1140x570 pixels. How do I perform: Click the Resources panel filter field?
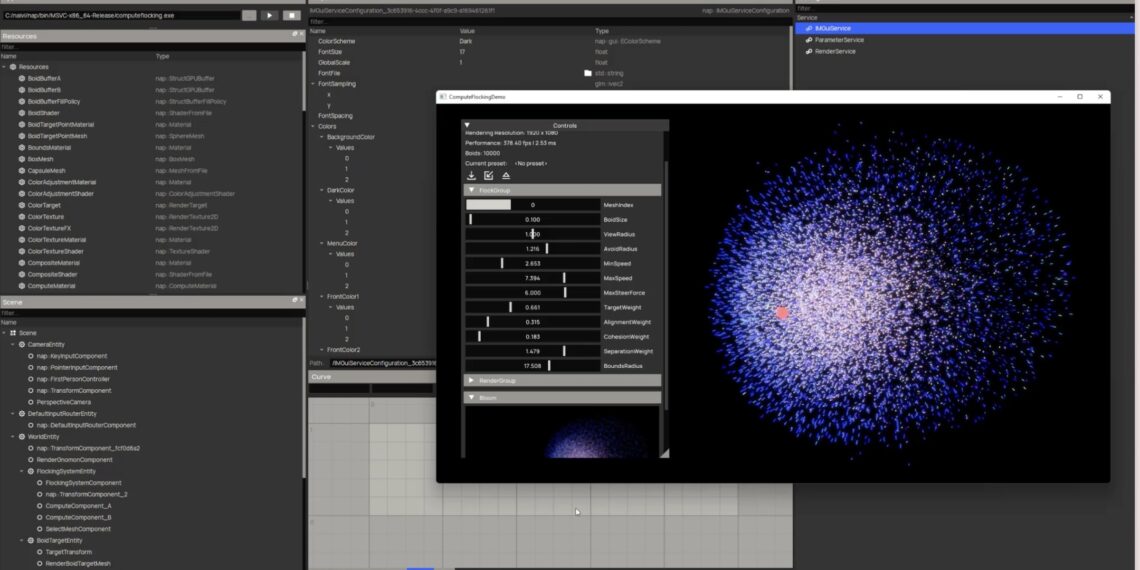click(x=150, y=47)
